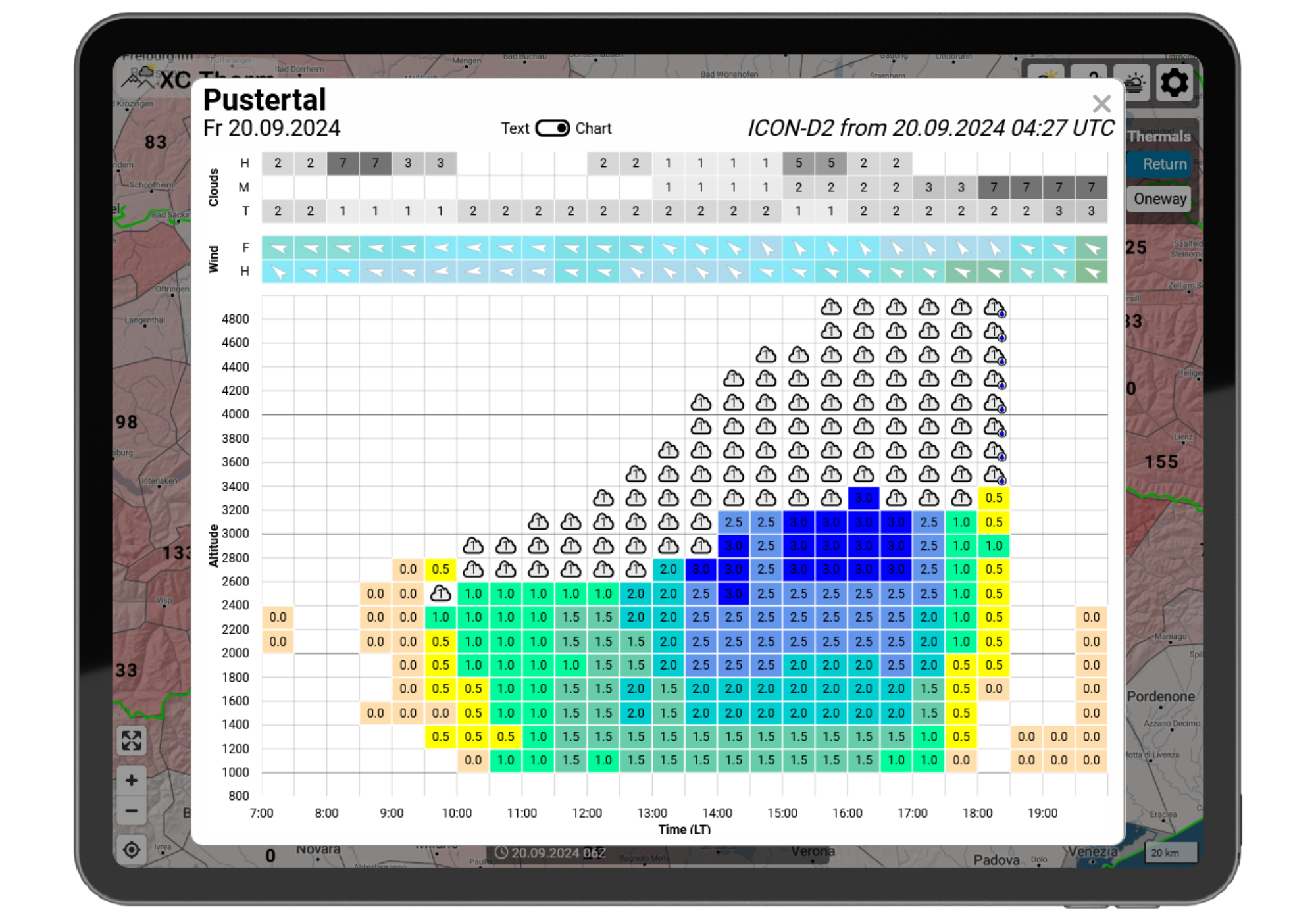Click the last wind arrow in row F

pyautogui.click(x=1091, y=248)
